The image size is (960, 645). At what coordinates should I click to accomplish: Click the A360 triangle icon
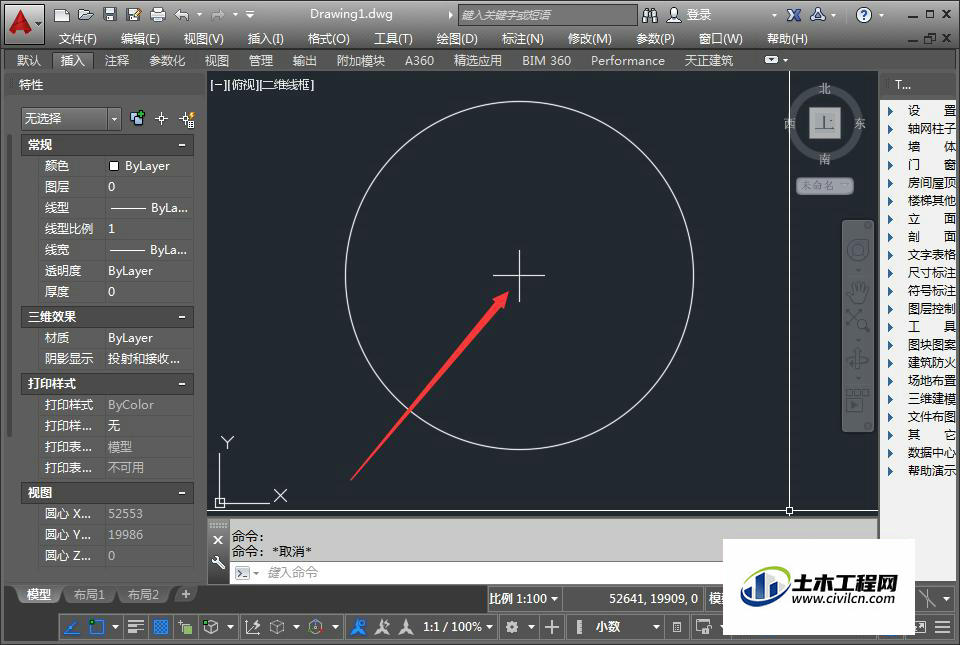pos(818,15)
